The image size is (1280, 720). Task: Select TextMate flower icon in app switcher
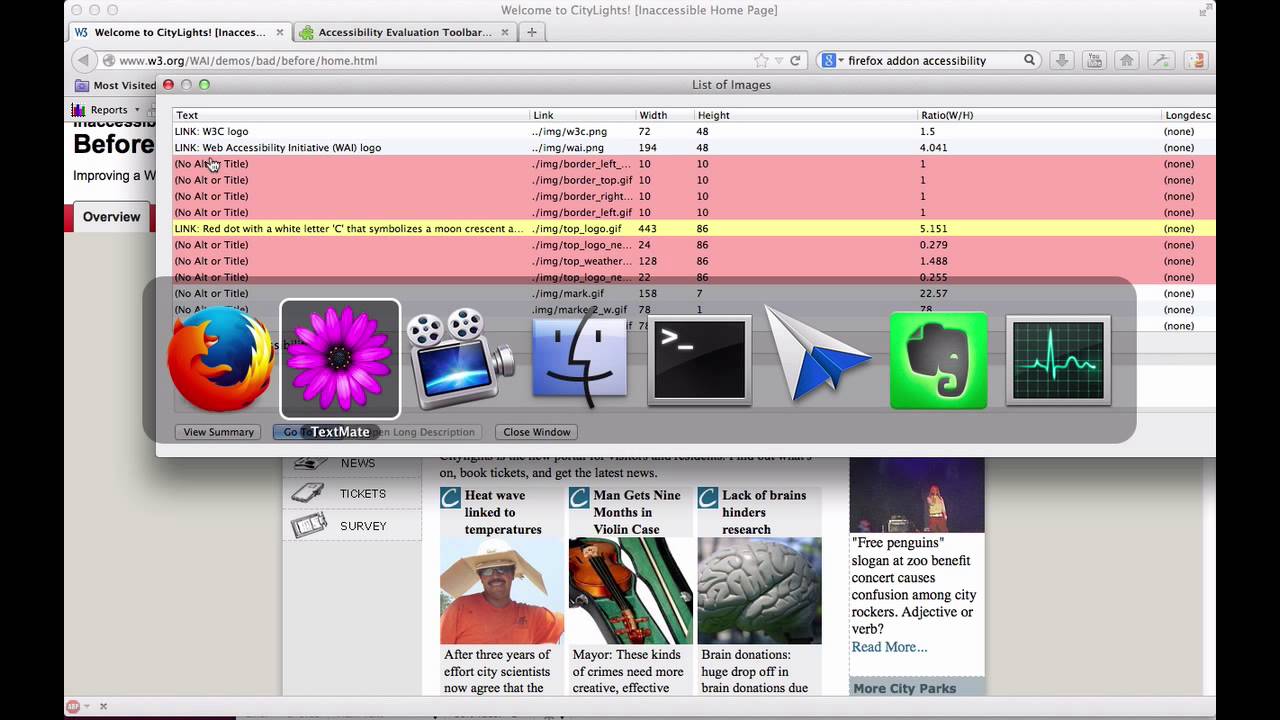[340, 359]
